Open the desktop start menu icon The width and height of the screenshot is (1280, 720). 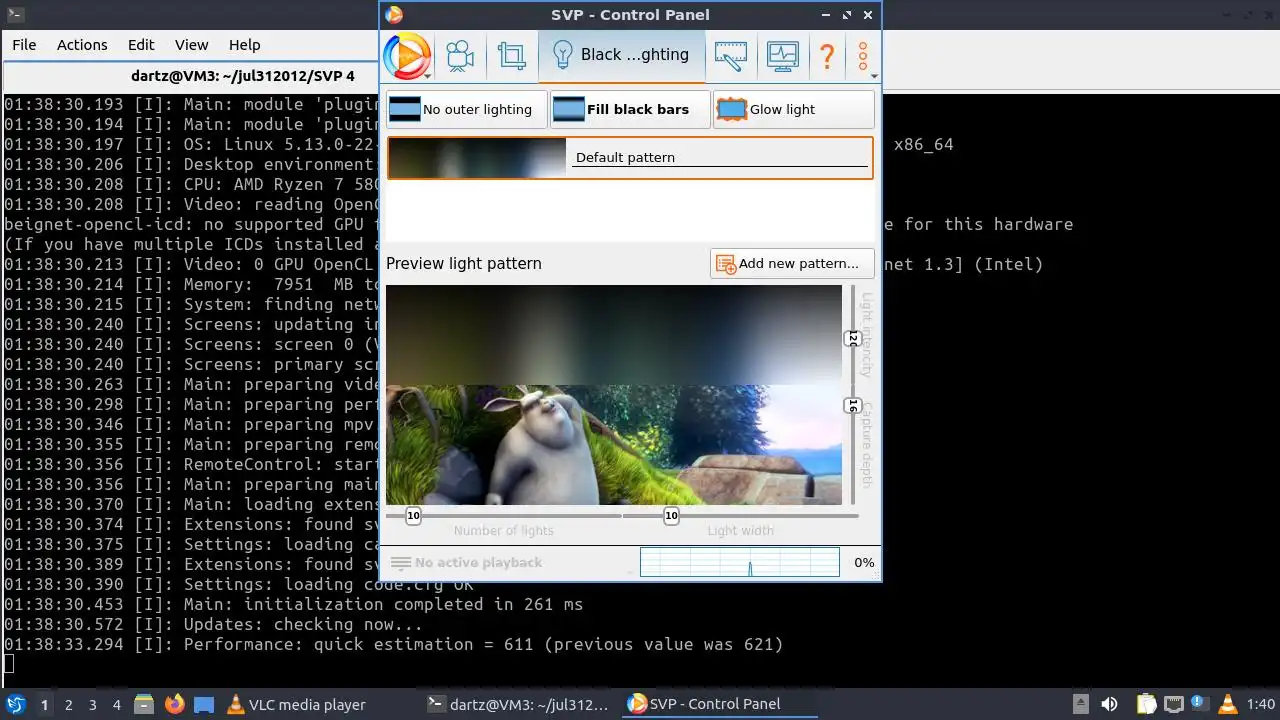pos(16,704)
